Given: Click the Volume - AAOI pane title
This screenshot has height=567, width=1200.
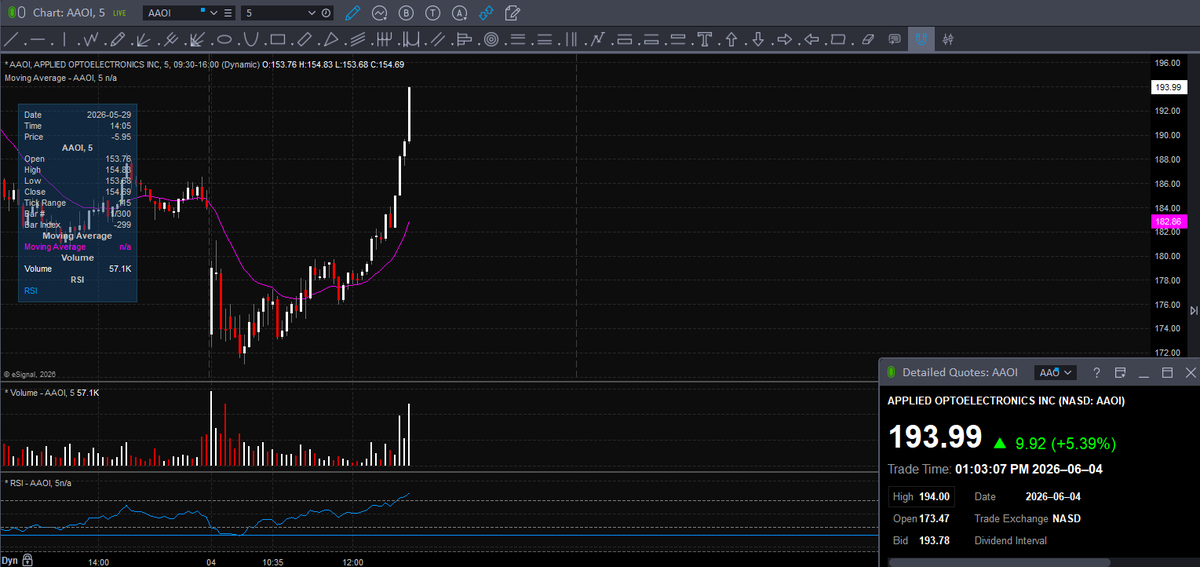Looking at the screenshot, I should 52,392.
